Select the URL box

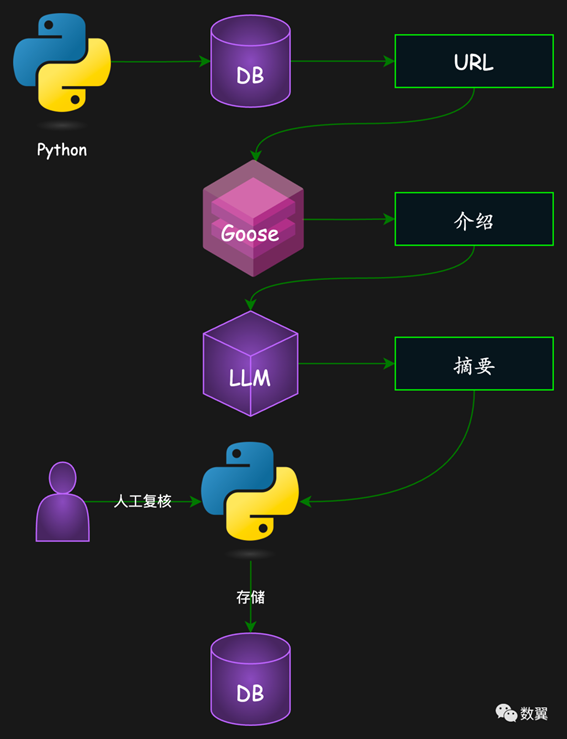[474, 61]
